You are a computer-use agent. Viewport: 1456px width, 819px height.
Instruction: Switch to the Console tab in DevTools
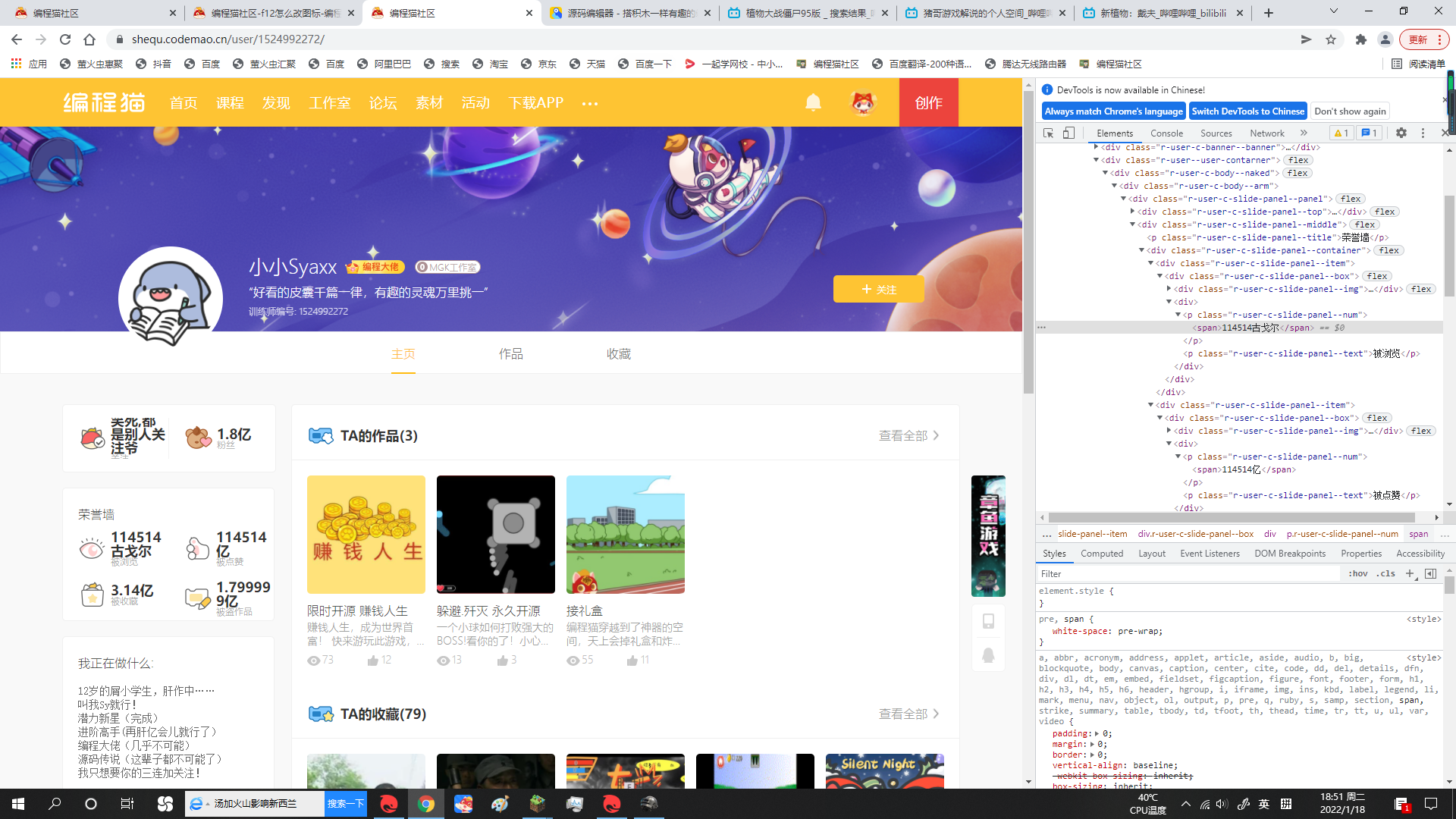coord(1166,133)
